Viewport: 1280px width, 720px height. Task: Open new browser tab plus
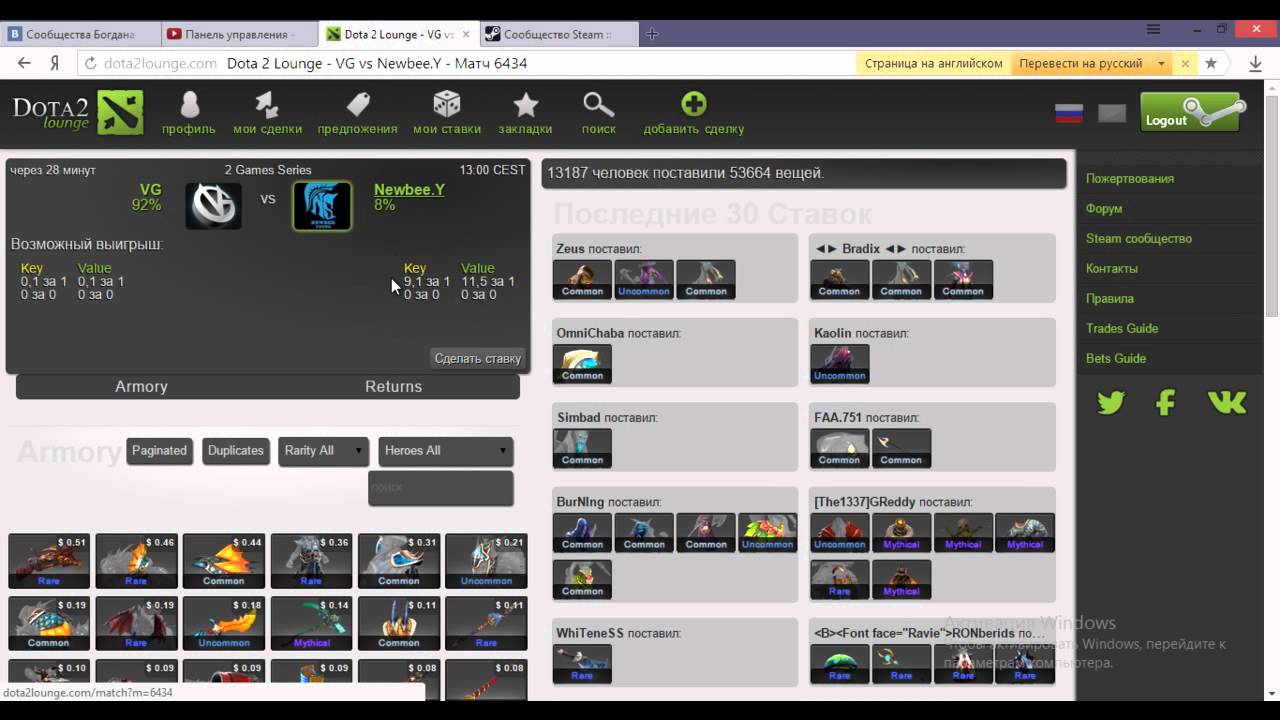point(652,34)
